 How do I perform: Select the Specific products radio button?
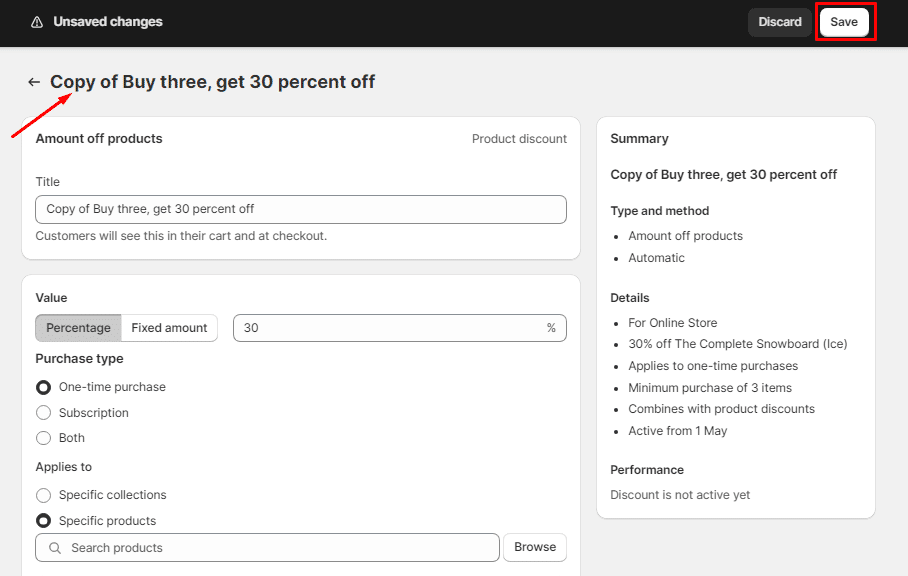coord(44,521)
